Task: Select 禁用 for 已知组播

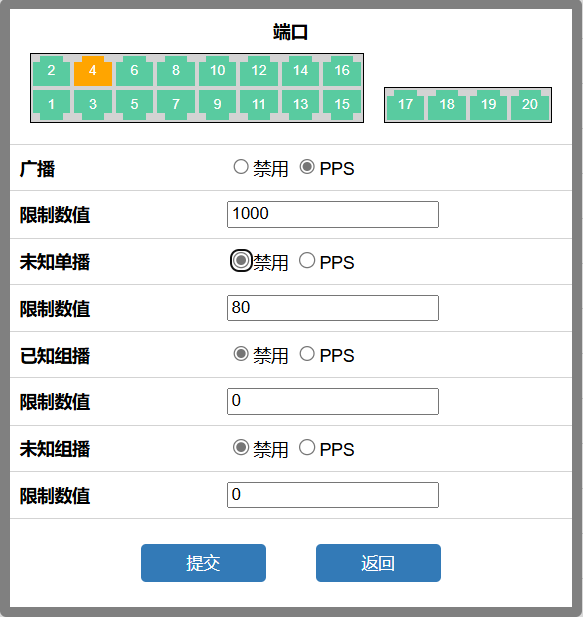Action: (x=241, y=354)
